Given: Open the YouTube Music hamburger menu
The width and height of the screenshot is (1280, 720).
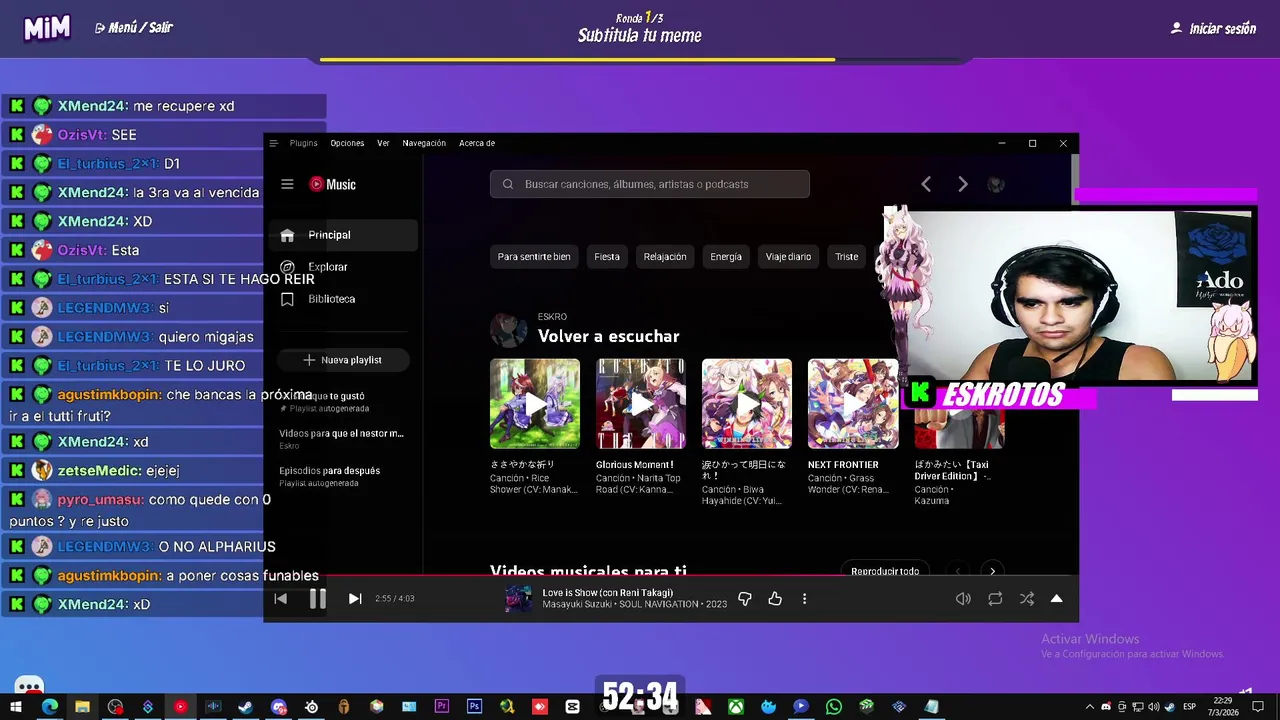Looking at the screenshot, I should pos(287,184).
